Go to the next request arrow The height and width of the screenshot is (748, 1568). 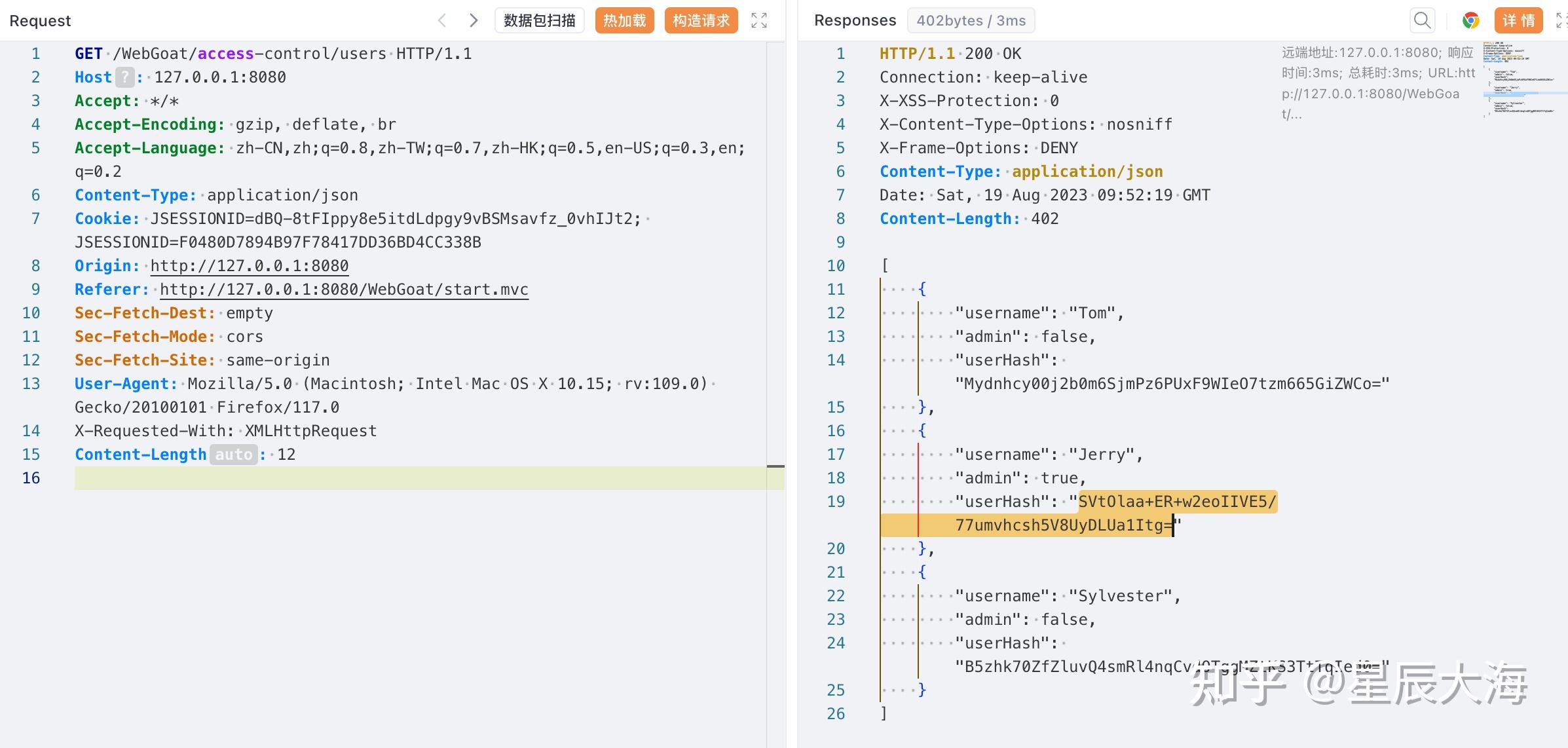[x=474, y=20]
